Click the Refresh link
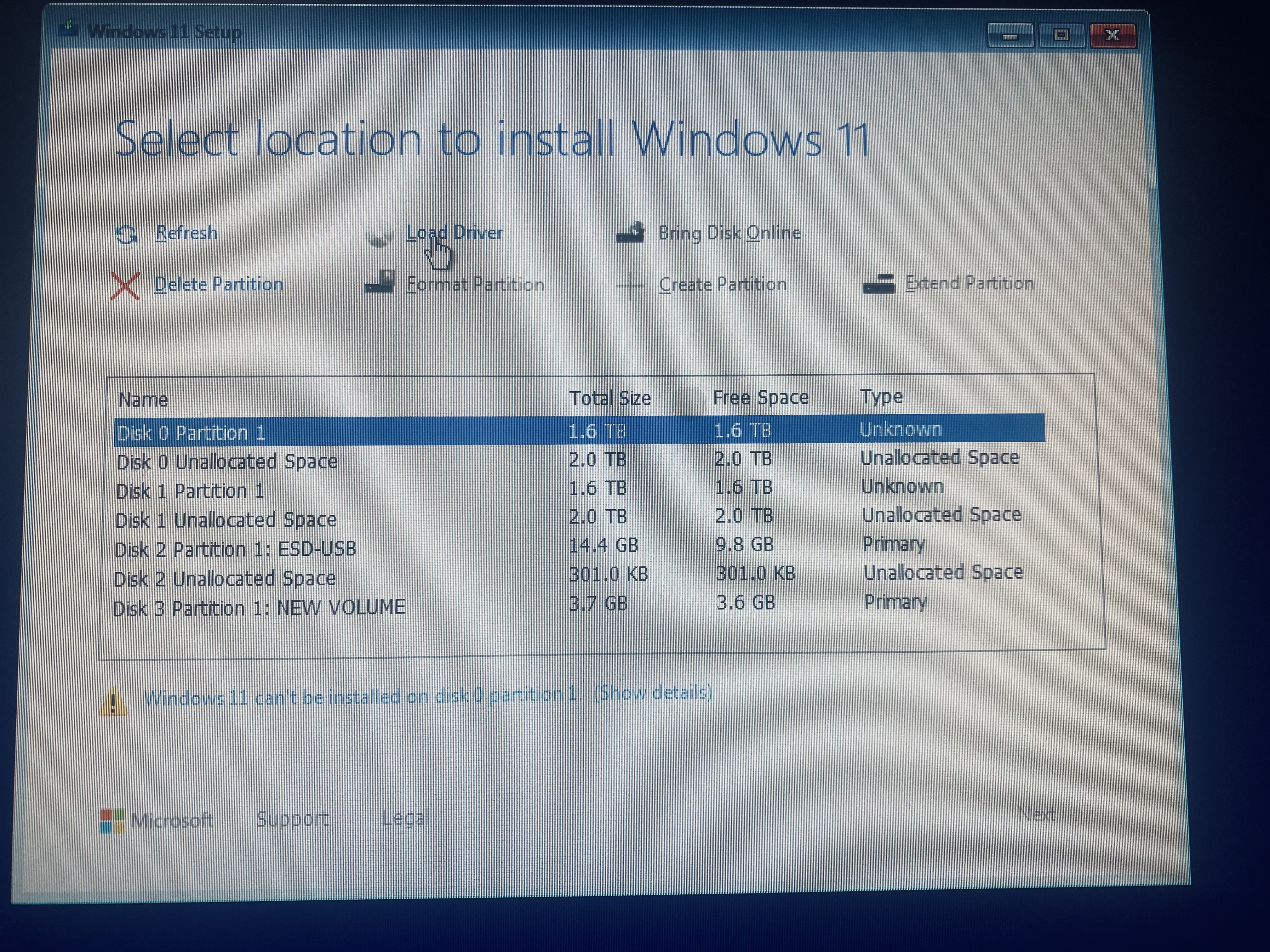Image resolution: width=1270 pixels, height=952 pixels. tap(186, 233)
